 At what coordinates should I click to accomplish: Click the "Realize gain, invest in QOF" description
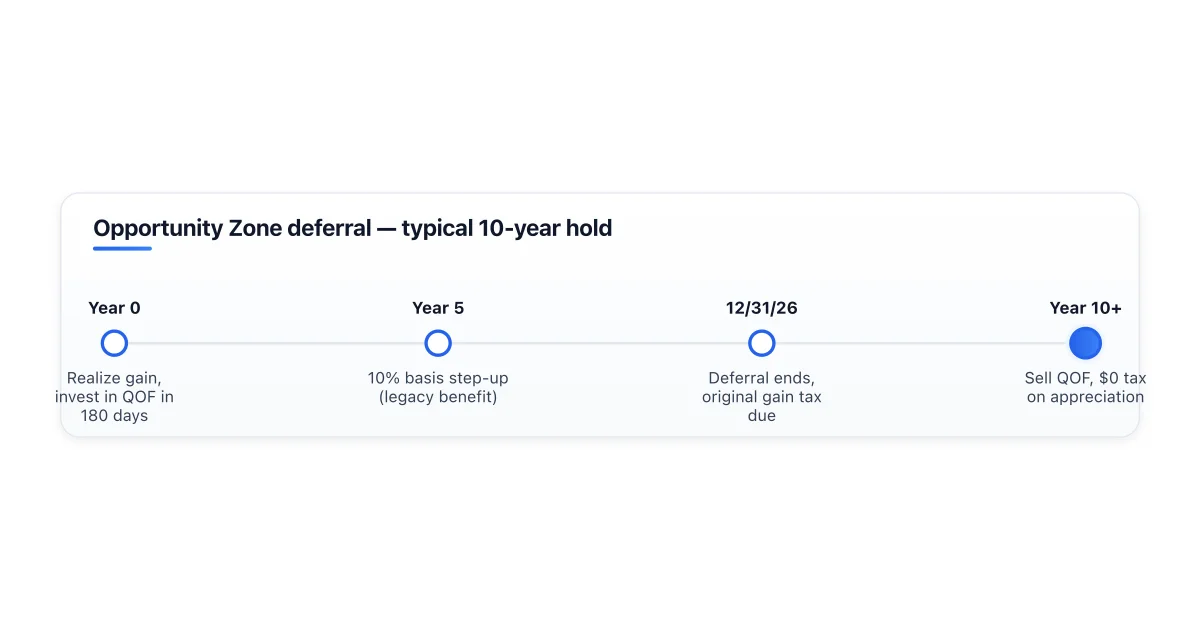click(x=114, y=388)
